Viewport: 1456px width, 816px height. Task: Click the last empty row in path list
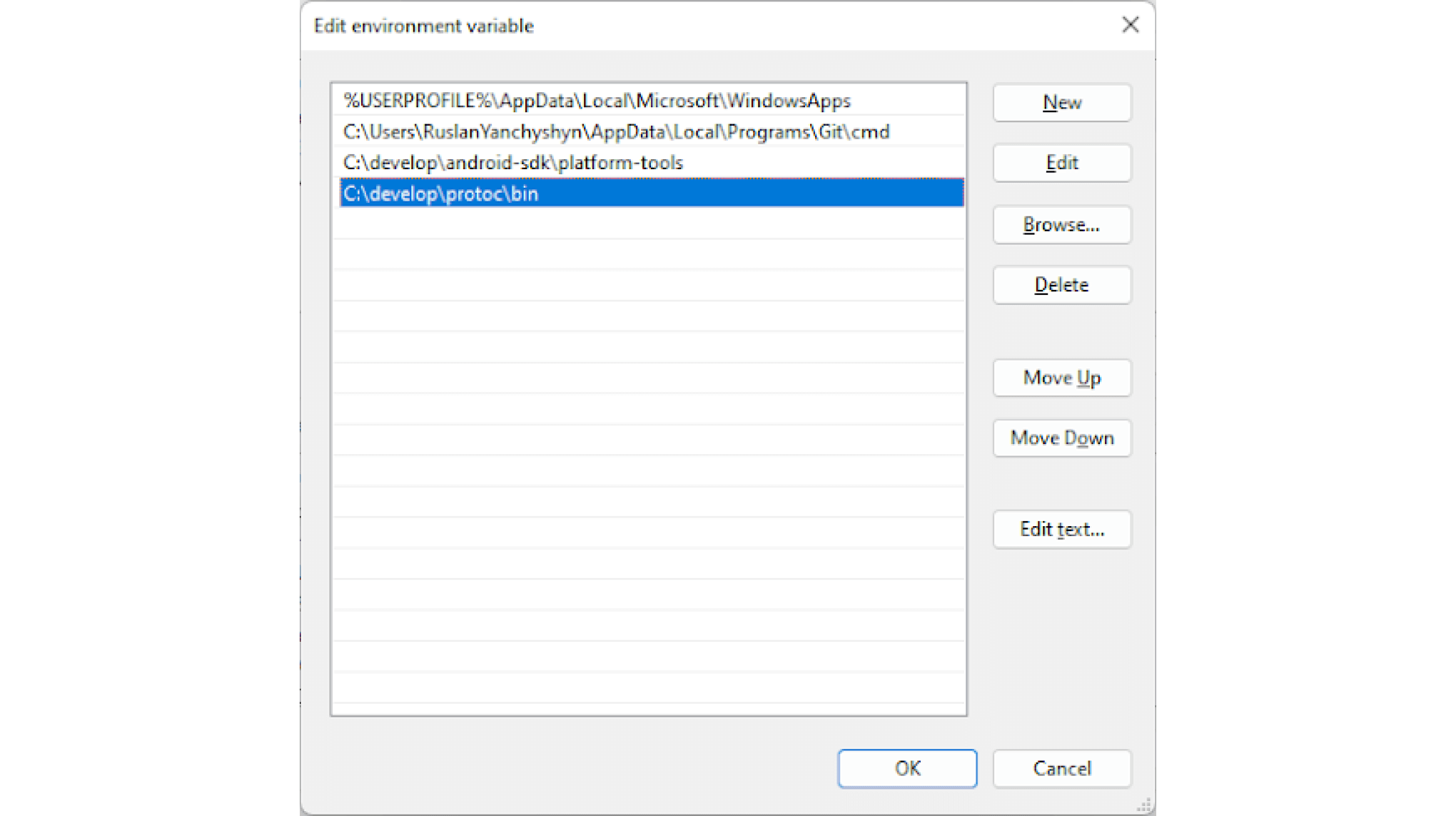[x=648, y=687]
